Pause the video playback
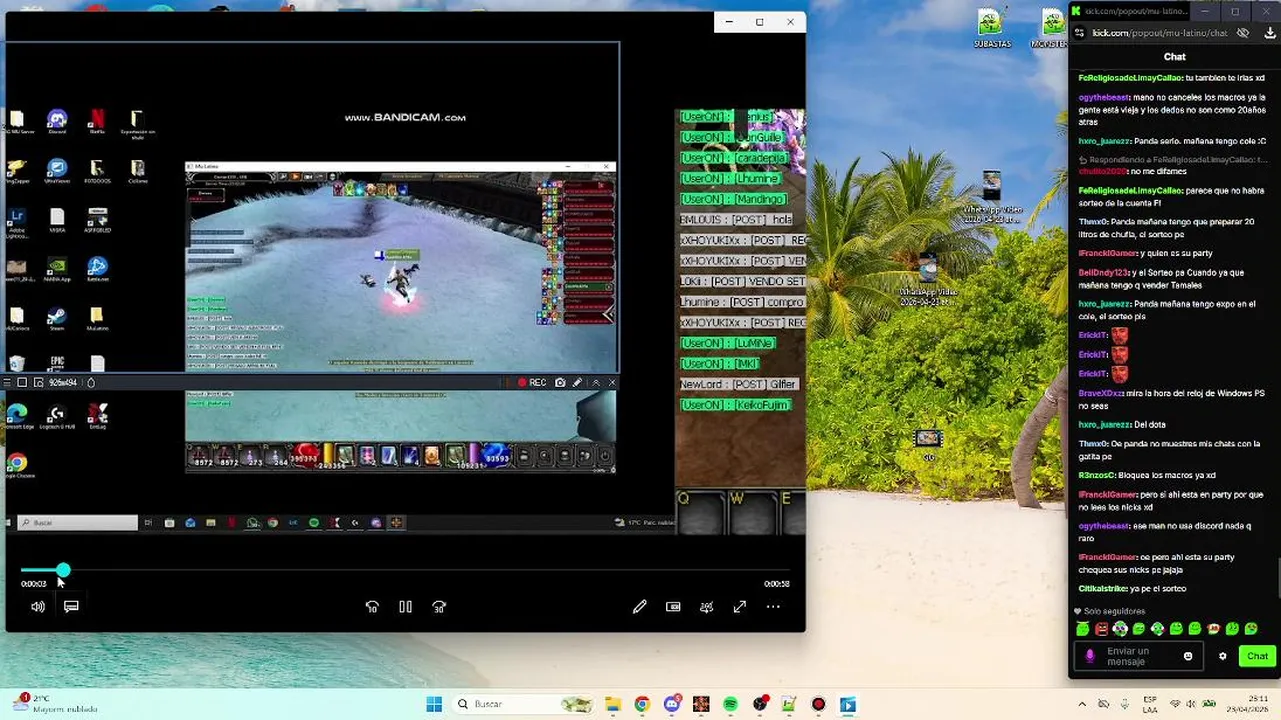 click(405, 606)
